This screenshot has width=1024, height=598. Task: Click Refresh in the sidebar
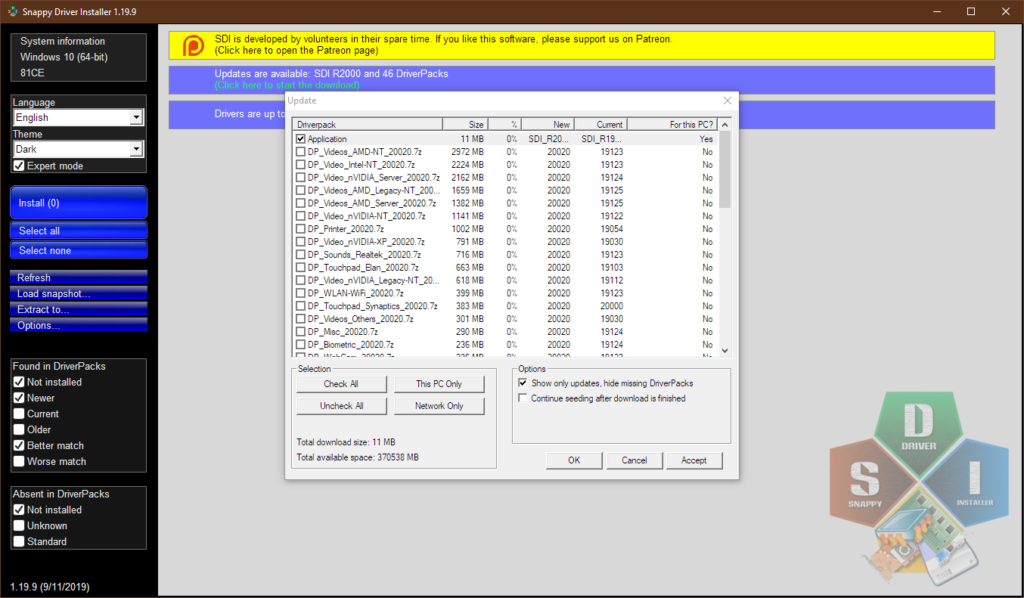(x=78, y=277)
